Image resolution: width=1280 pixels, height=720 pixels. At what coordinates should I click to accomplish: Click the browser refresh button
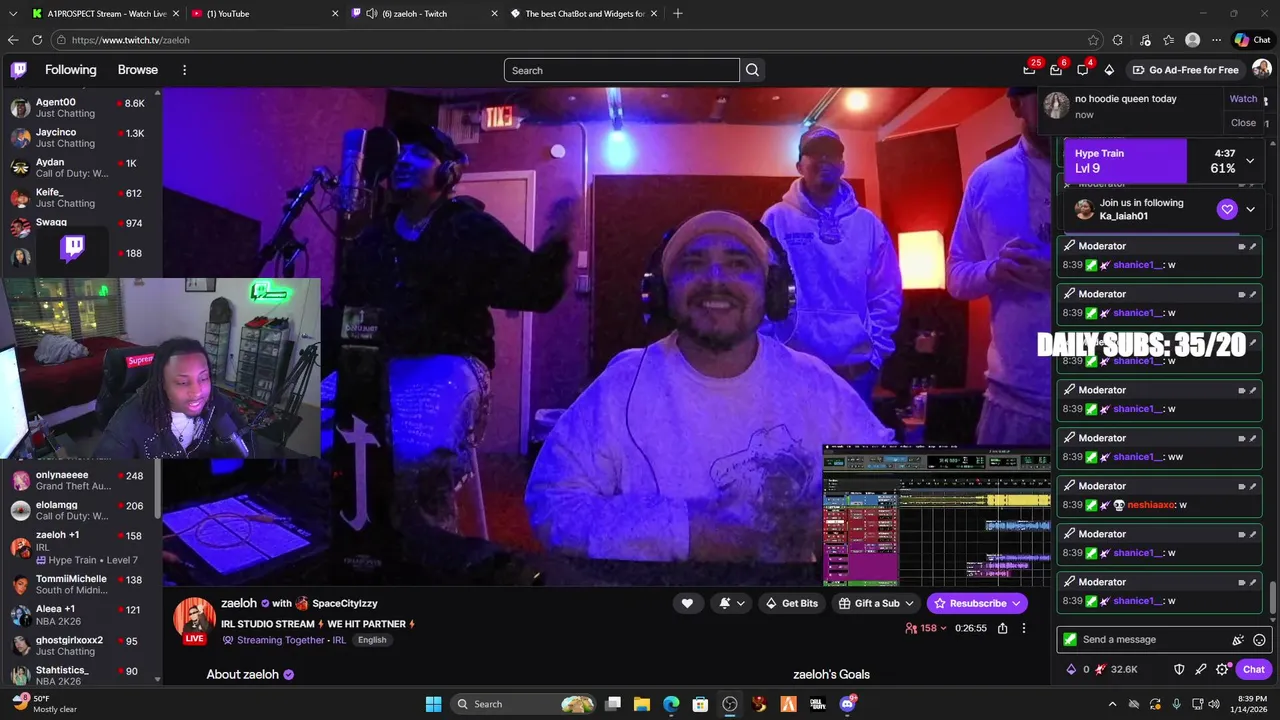(37, 40)
